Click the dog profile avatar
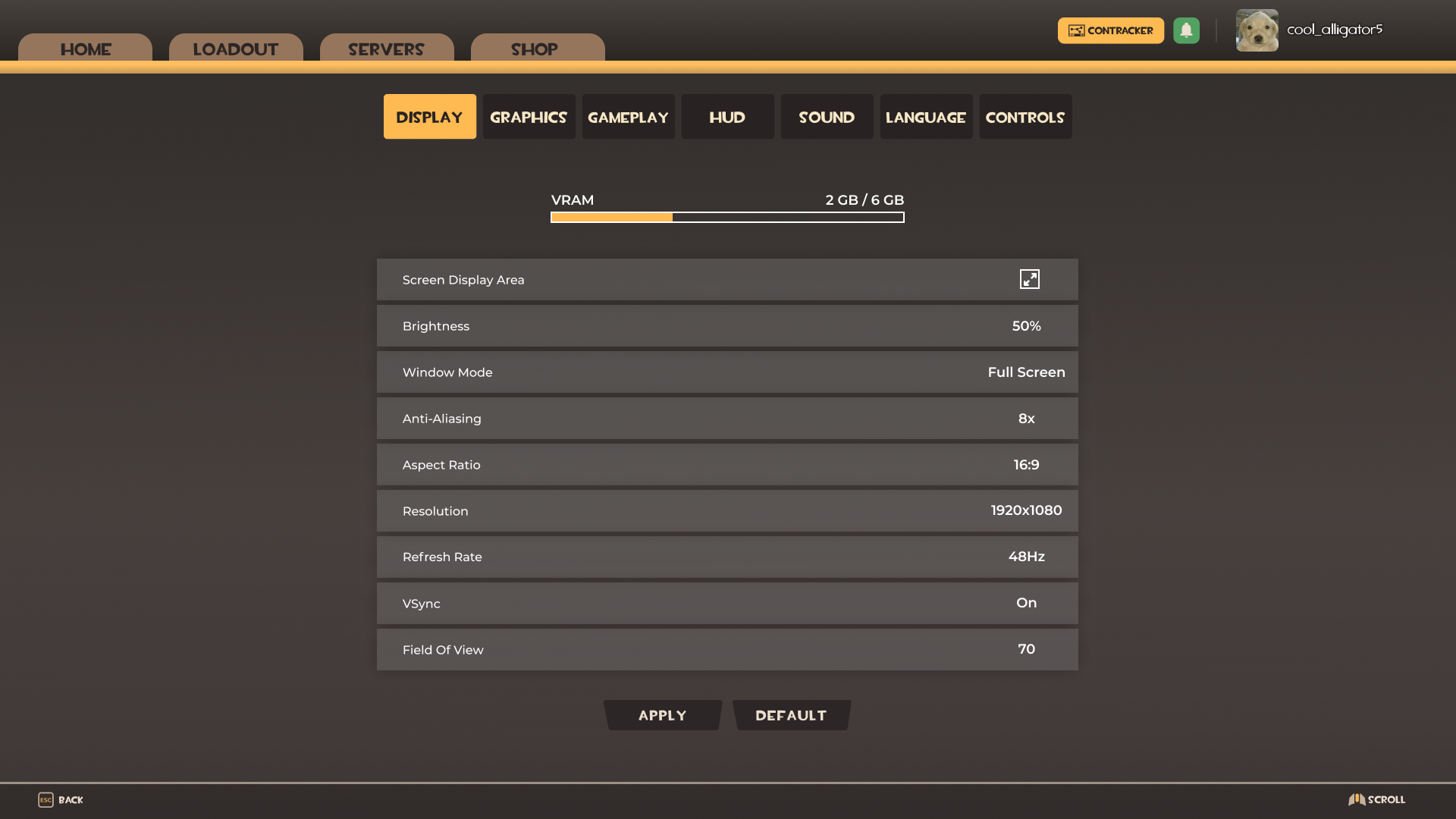1456x819 pixels. pyautogui.click(x=1257, y=30)
